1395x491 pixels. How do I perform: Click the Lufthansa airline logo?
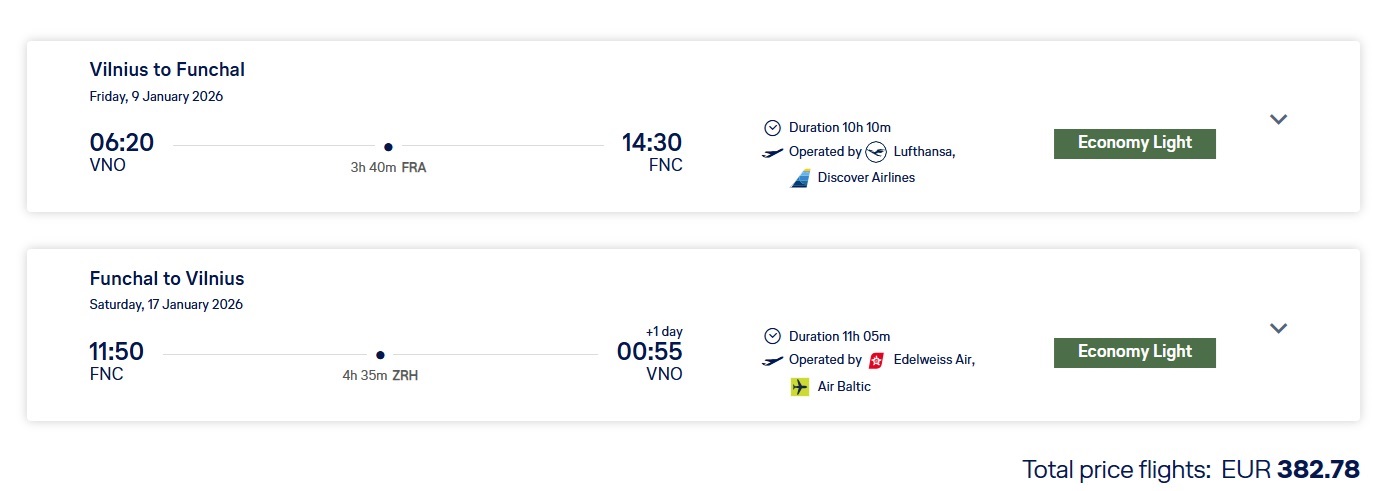click(876, 152)
